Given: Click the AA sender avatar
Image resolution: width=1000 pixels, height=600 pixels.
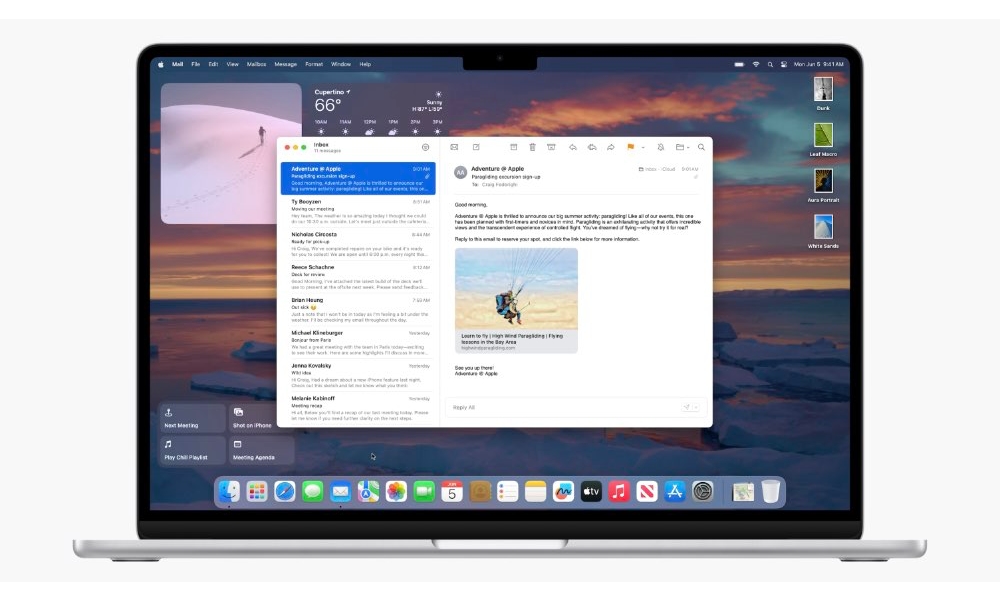Looking at the screenshot, I should [460, 172].
